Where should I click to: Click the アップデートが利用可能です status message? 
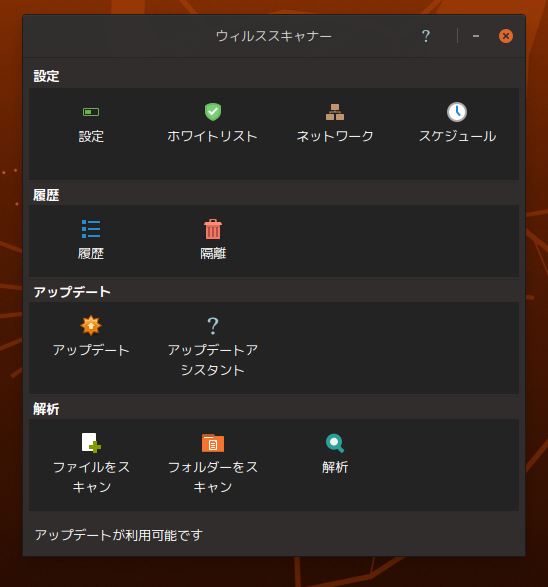pyautogui.click(x=119, y=535)
